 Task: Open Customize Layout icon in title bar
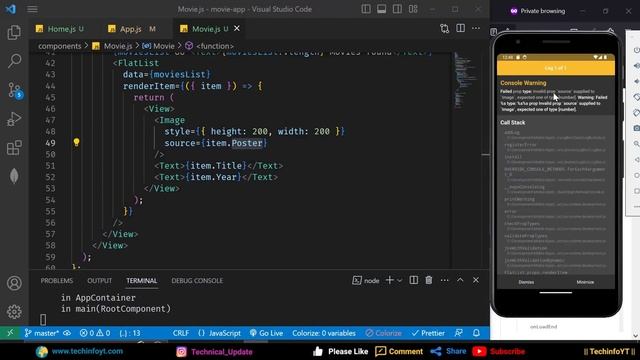point(413,9)
